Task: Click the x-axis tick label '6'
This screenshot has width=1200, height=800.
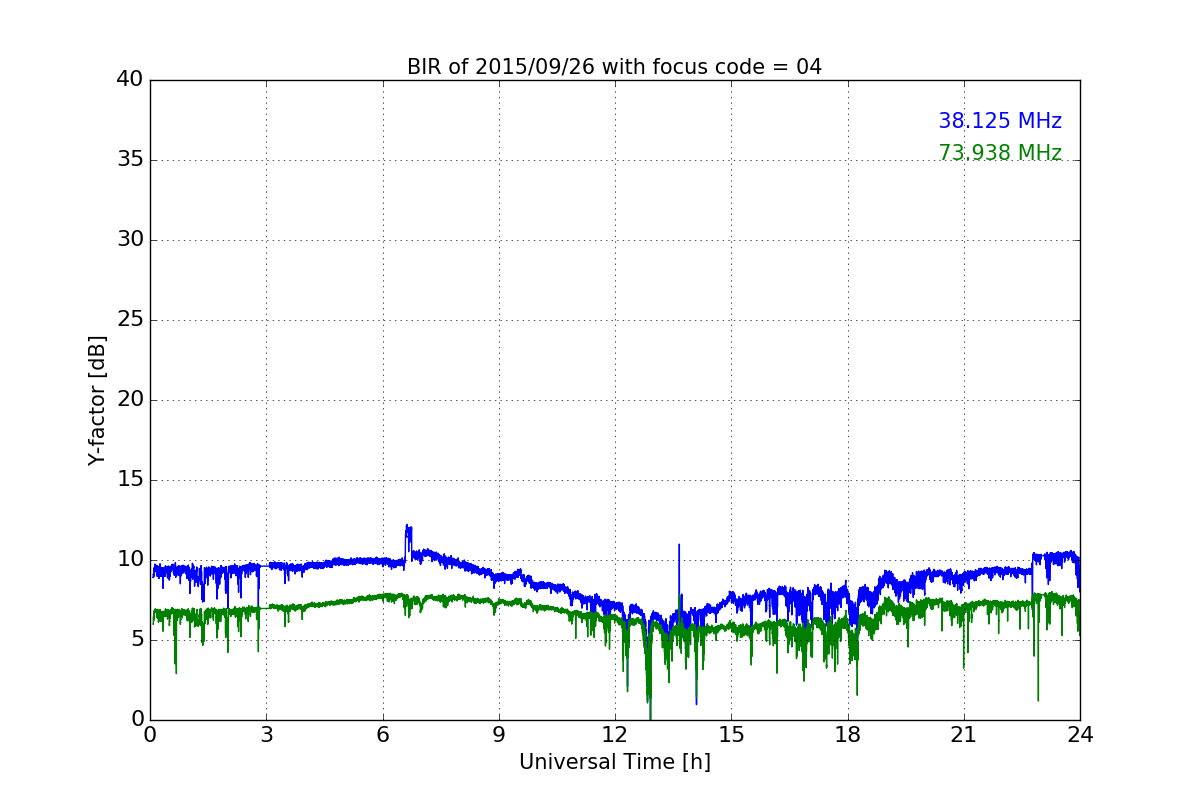Action: pyautogui.click(x=382, y=735)
